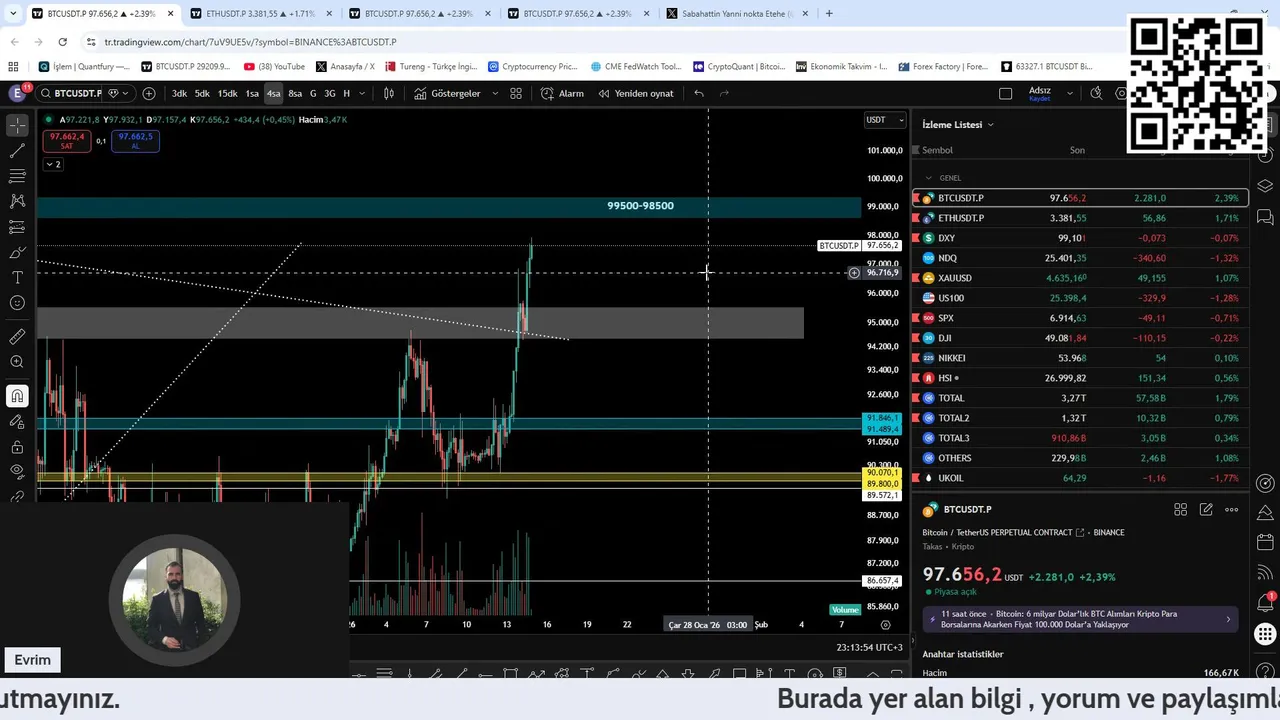Select TOTAL3 row in watchlist
This screenshot has width=1280, height=720.
[1081, 438]
